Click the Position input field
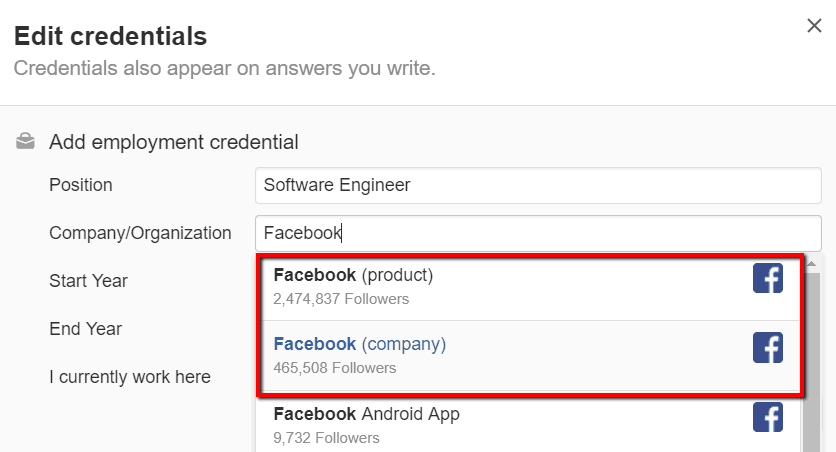 pyautogui.click(x=538, y=185)
